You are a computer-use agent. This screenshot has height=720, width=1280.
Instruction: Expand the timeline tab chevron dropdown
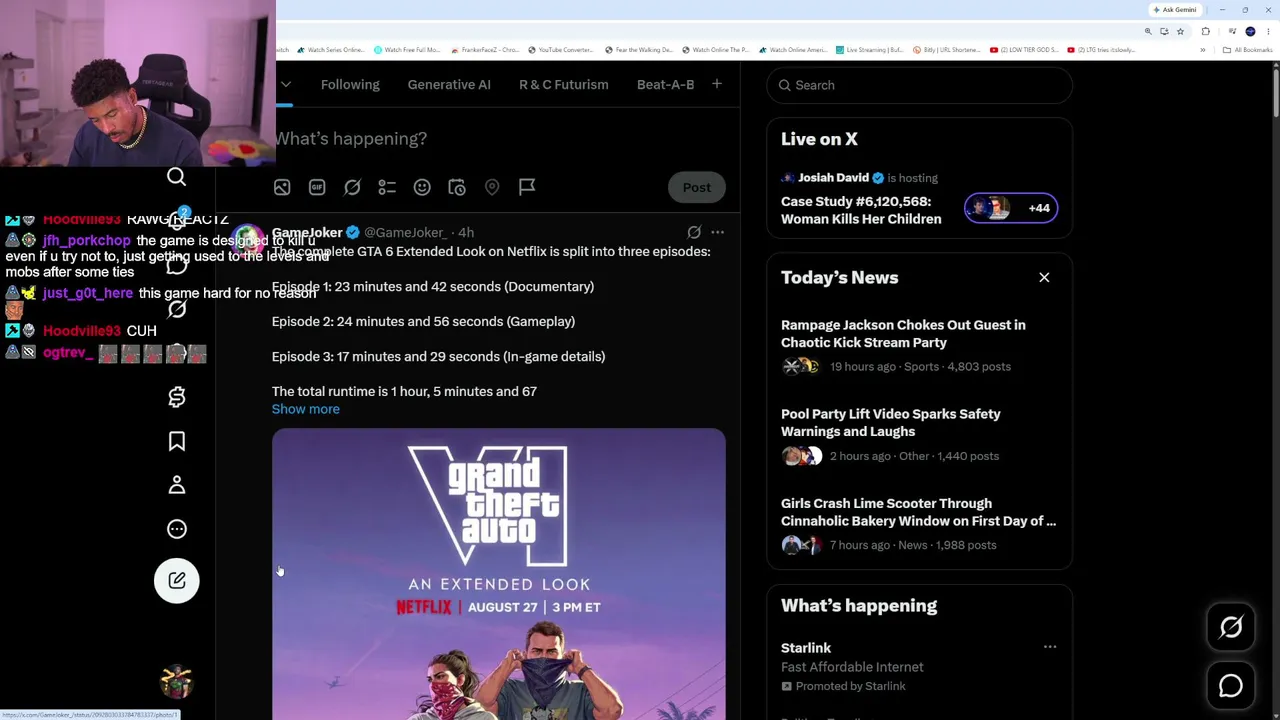285,85
